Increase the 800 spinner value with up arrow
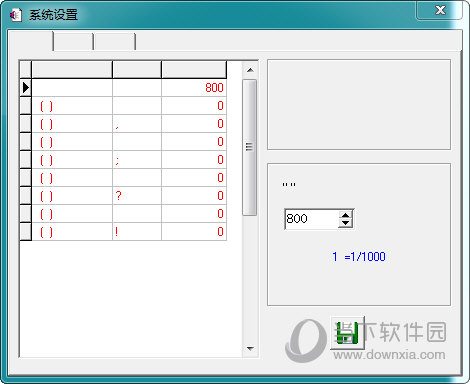The width and height of the screenshot is (470, 384). [x=346, y=215]
